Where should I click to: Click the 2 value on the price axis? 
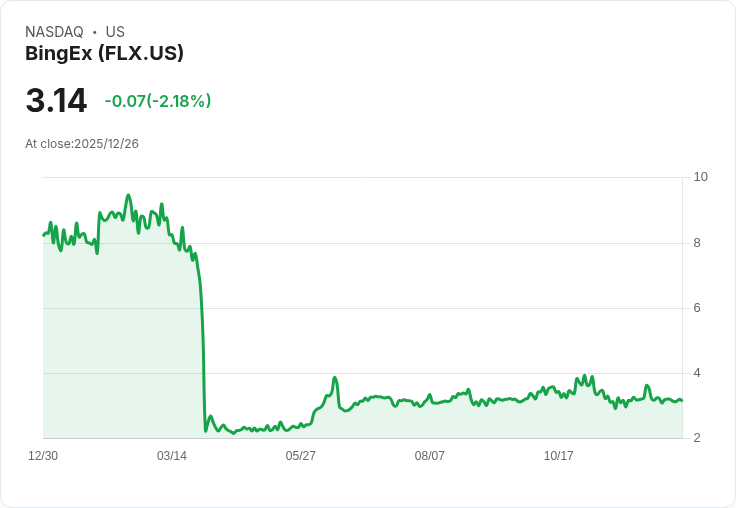click(x=697, y=438)
